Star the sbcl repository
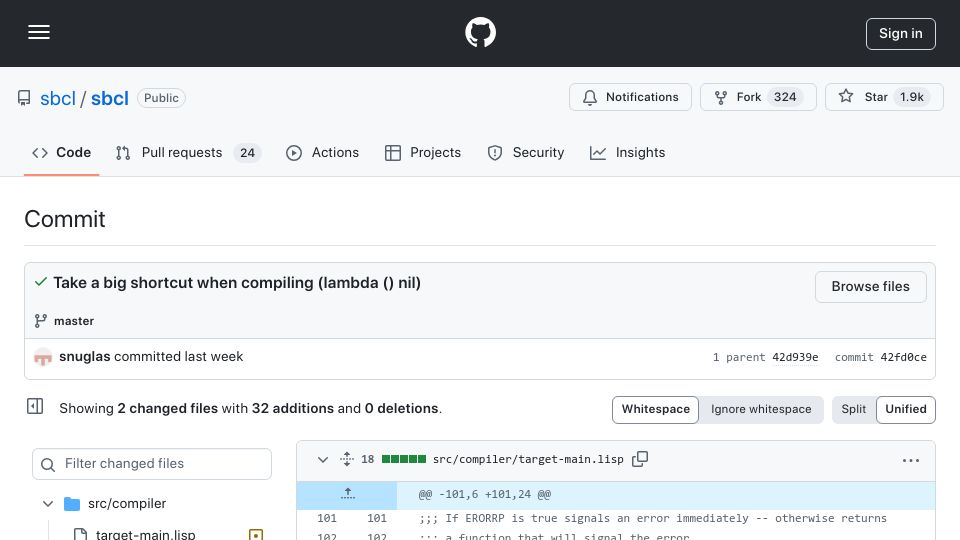 884,97
